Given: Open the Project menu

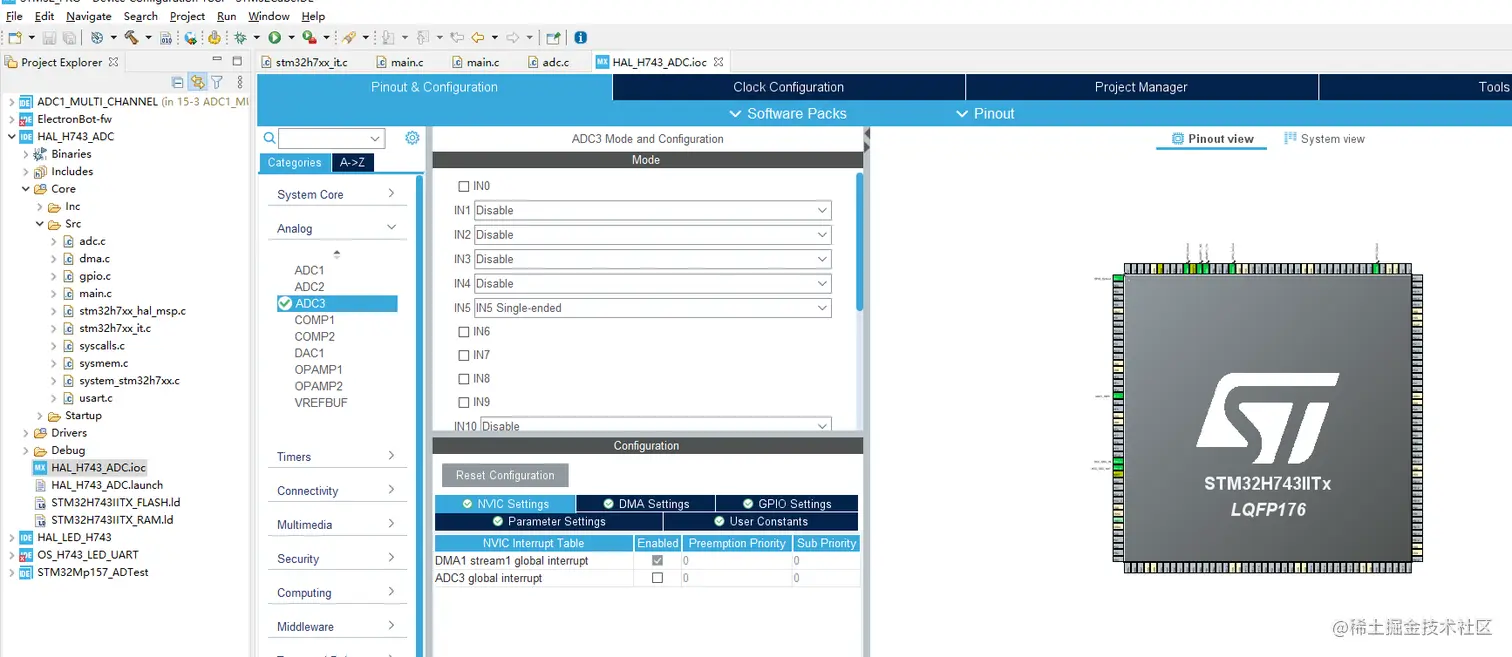Looking at the screenshot, I should (187, 16).
